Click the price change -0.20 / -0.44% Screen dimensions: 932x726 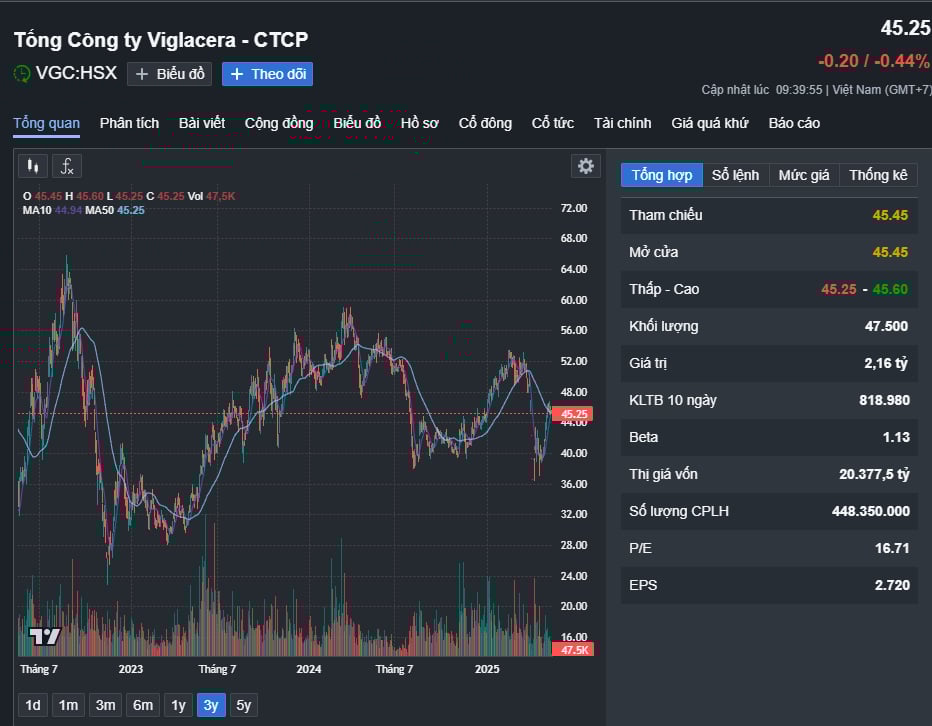pyautogui.click(x=873, y=61)
